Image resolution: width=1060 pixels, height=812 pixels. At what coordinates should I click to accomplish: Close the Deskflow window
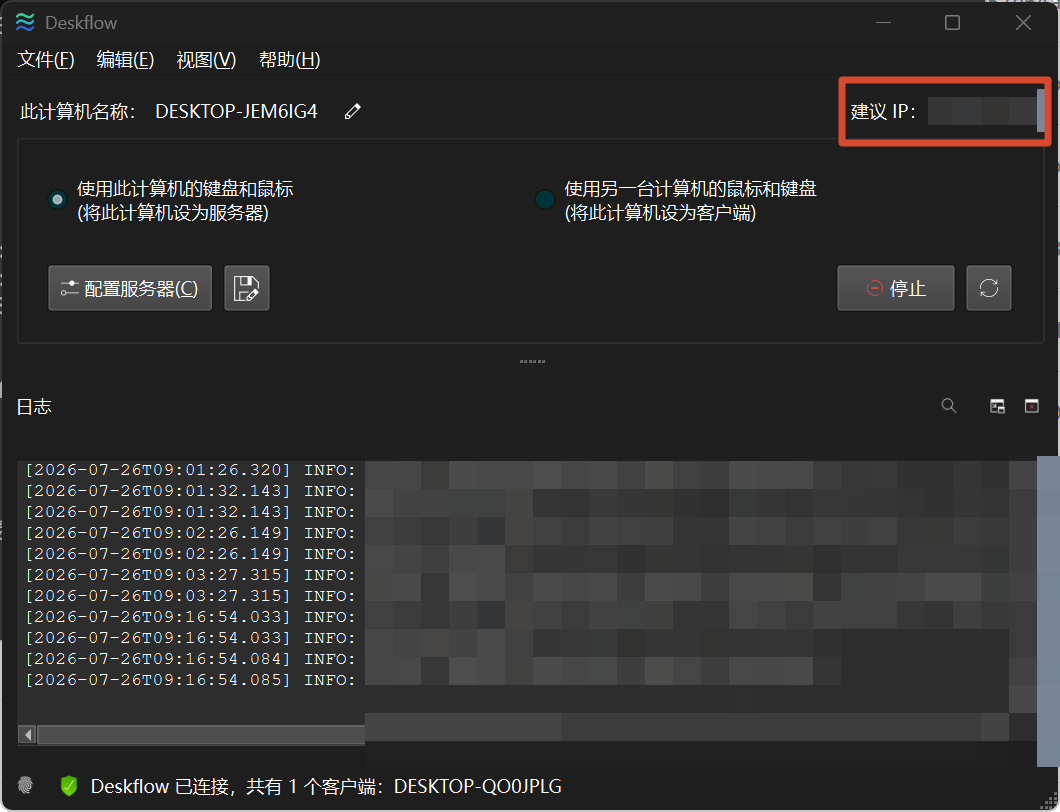coord(1023,22)
